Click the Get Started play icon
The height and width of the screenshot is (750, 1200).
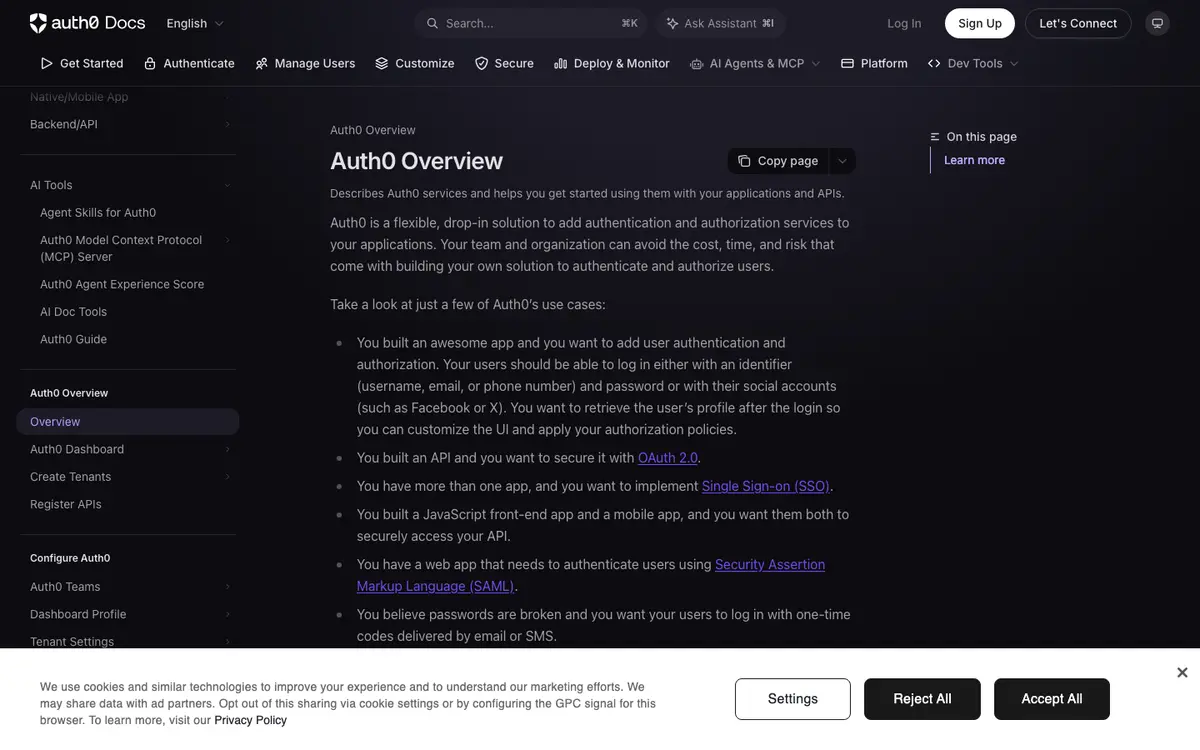click(46, 63)
